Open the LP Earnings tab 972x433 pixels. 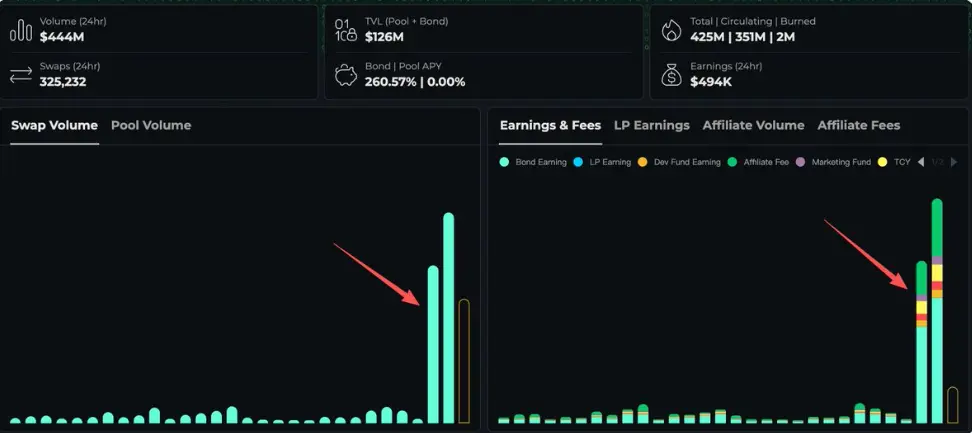point(652,125)
